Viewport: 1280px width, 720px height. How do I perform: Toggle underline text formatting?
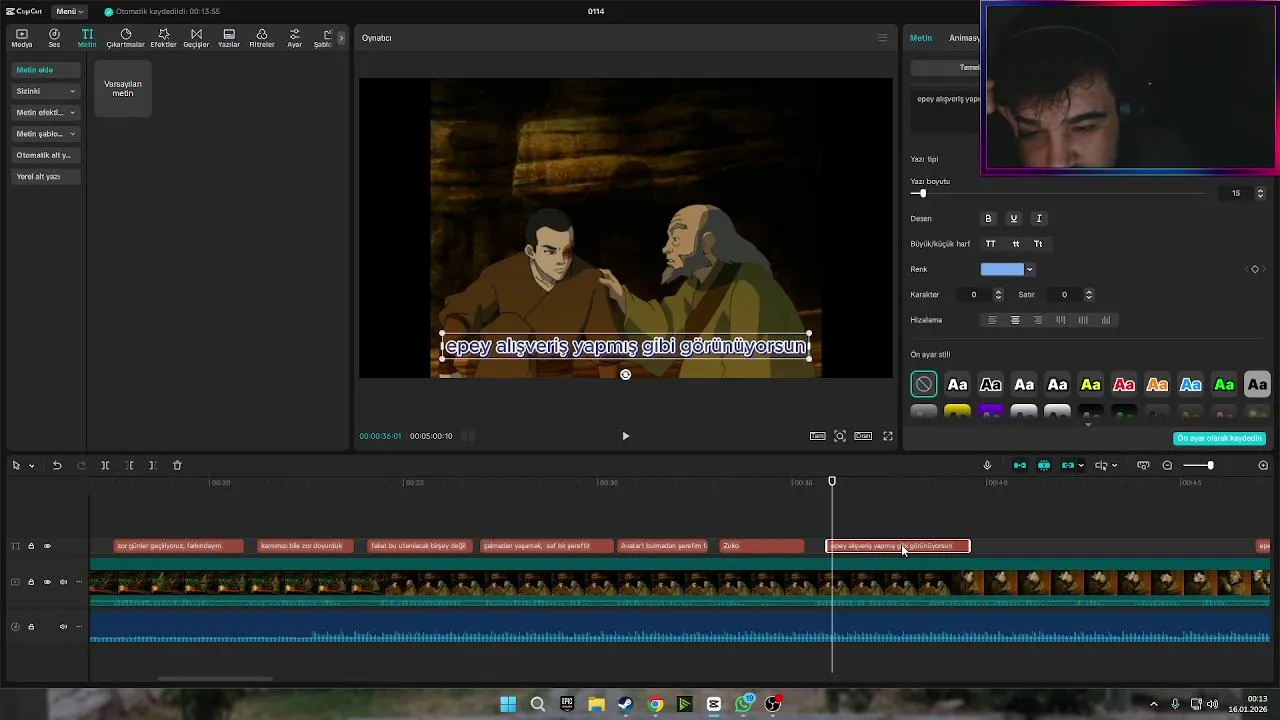click(x=1013, y=218)
